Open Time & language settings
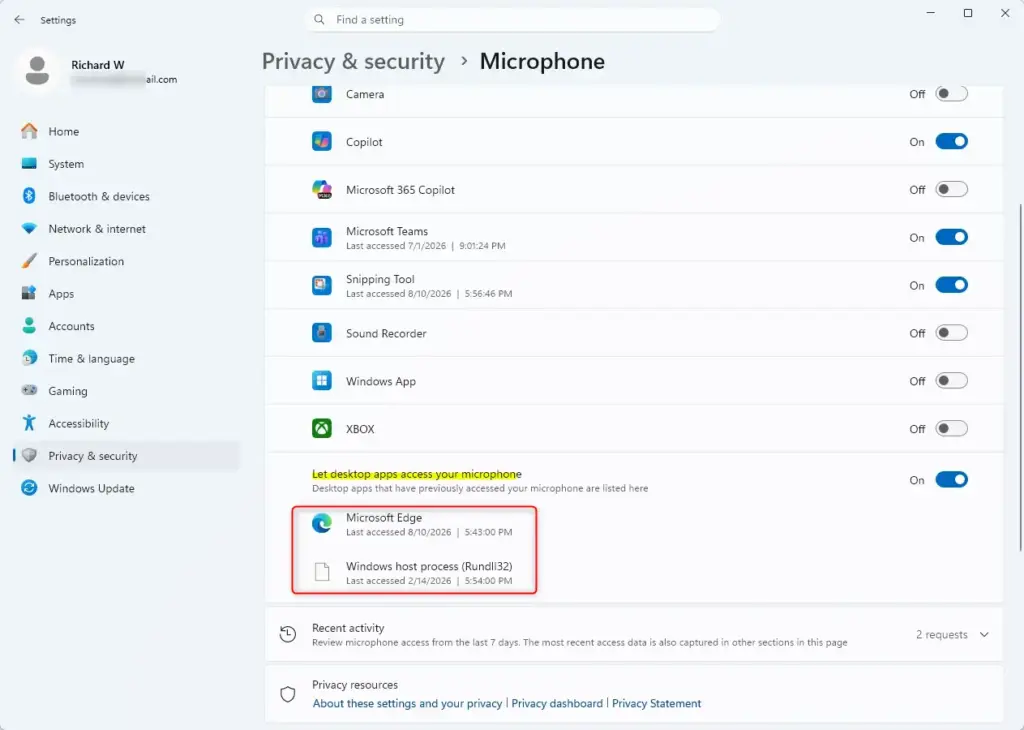The height and width of the screenshot is (730, 1024). (127, 358)
